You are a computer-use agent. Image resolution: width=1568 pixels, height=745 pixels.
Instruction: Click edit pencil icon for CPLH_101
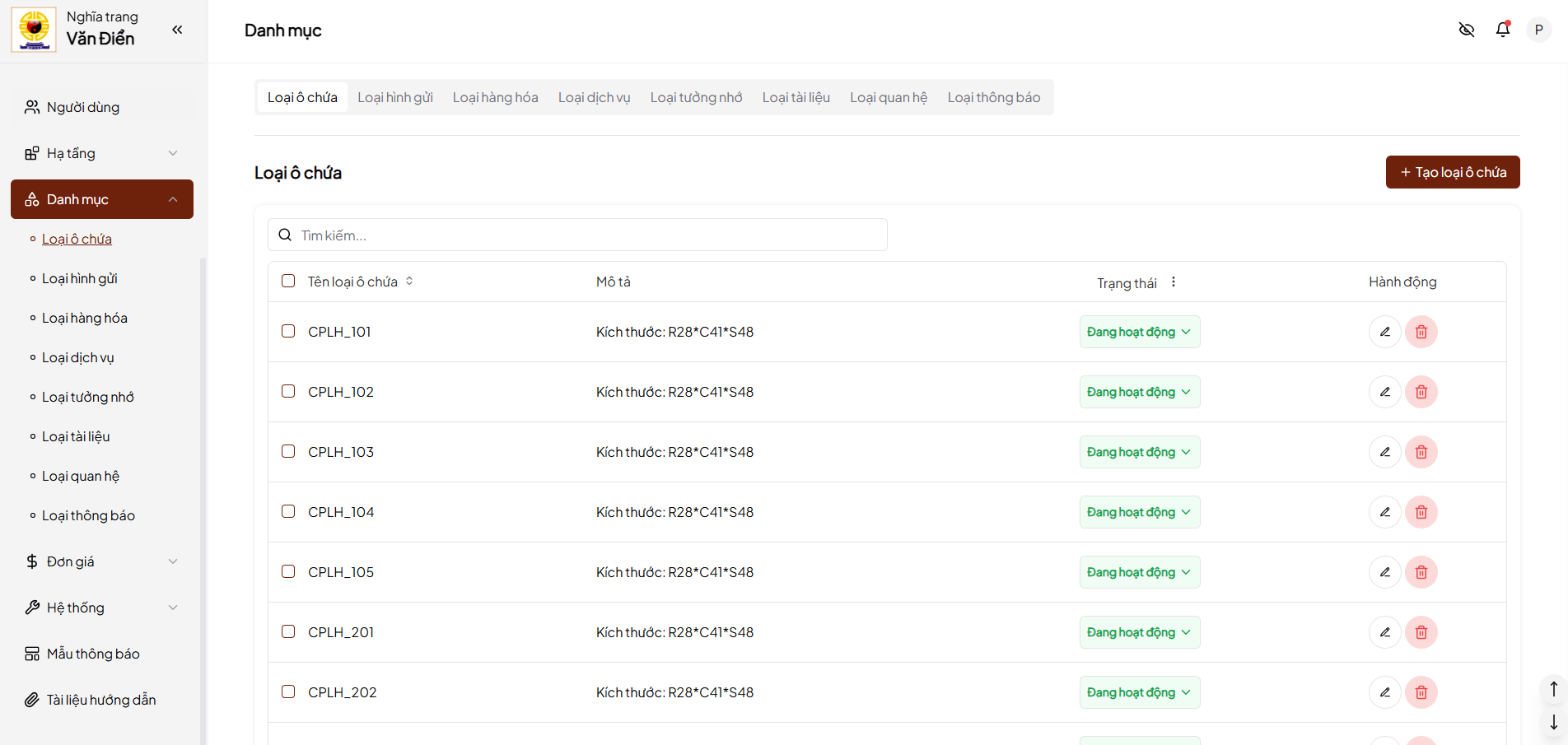[x=1385, y=332]
